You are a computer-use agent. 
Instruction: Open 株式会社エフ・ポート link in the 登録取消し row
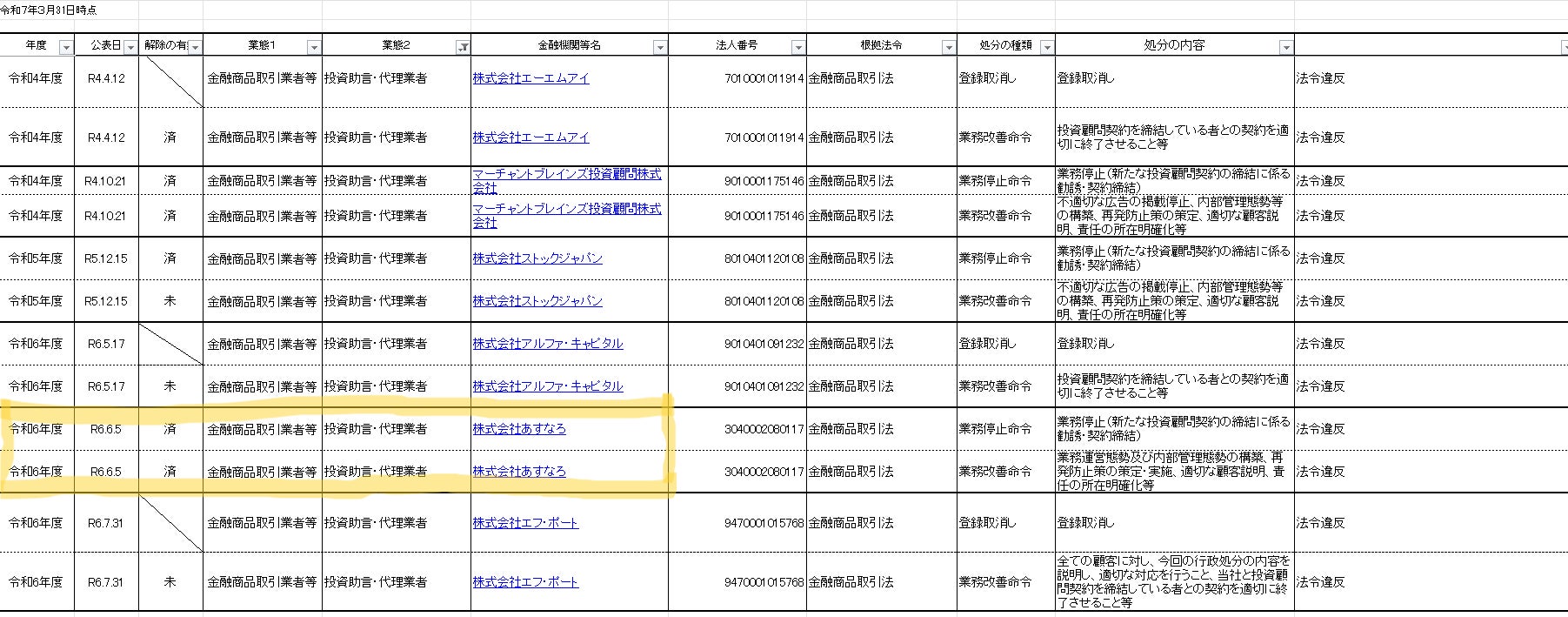pyautogui.click(x=525, y=523)
